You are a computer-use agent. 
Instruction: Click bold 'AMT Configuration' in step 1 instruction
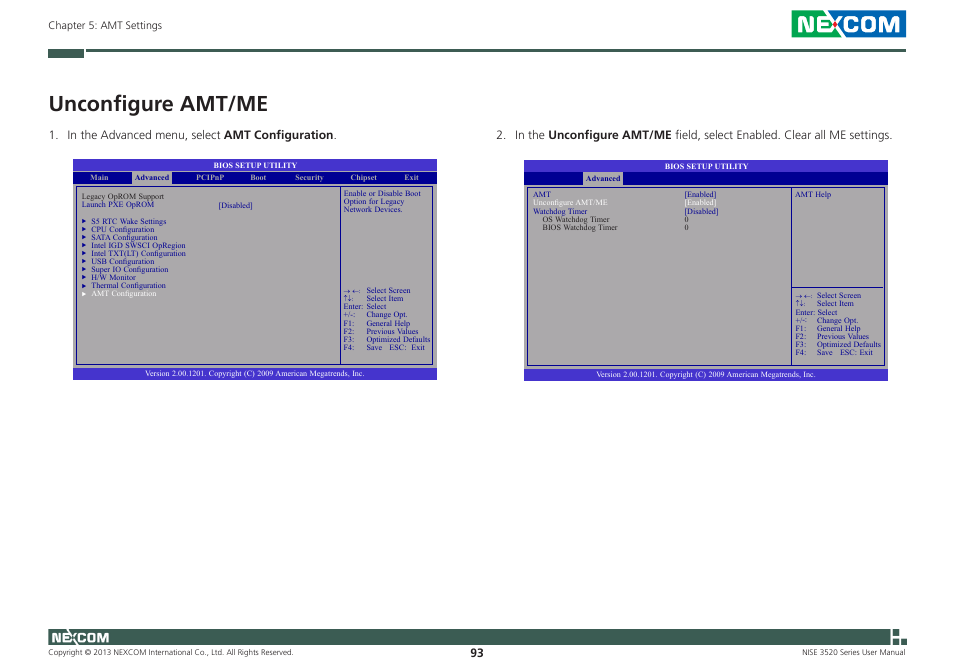click(x=279, y=135)
